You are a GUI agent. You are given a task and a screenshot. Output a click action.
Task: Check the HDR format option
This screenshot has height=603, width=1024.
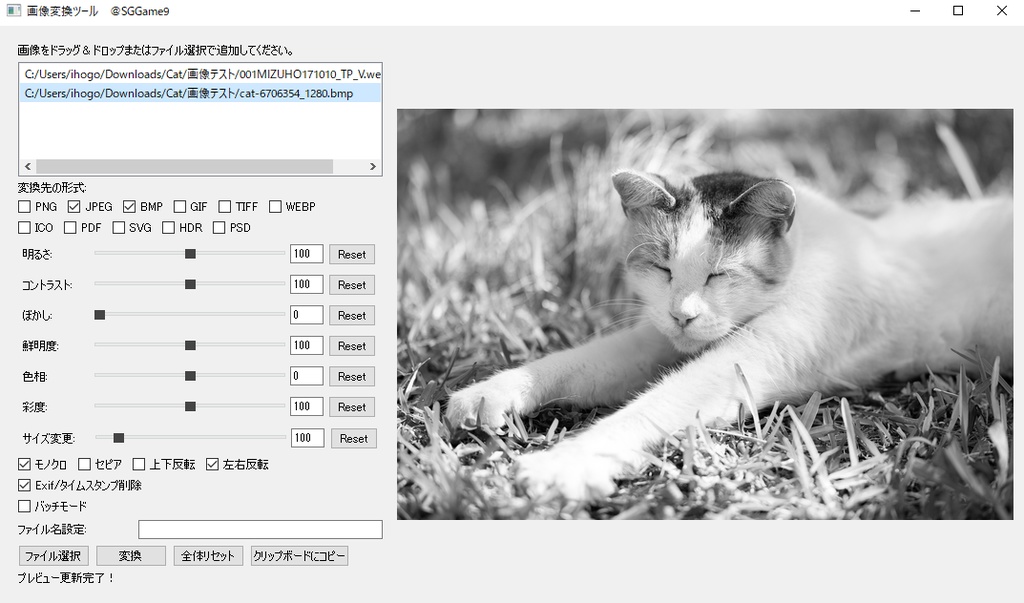pyautogui.click(x=168, y=228)
